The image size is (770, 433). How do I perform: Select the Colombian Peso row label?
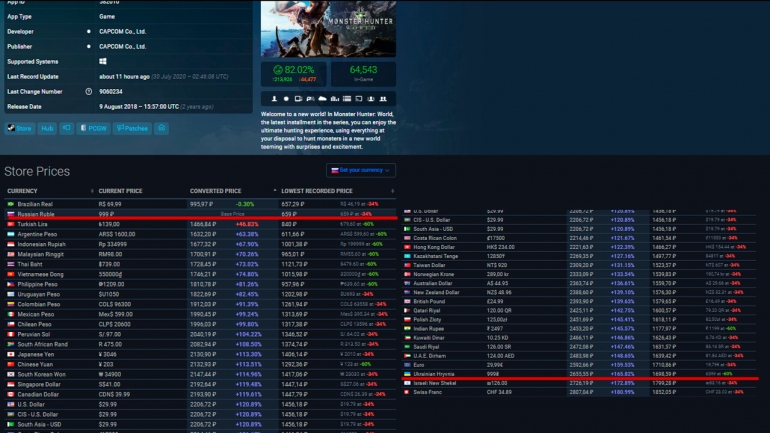coord(39,304)
